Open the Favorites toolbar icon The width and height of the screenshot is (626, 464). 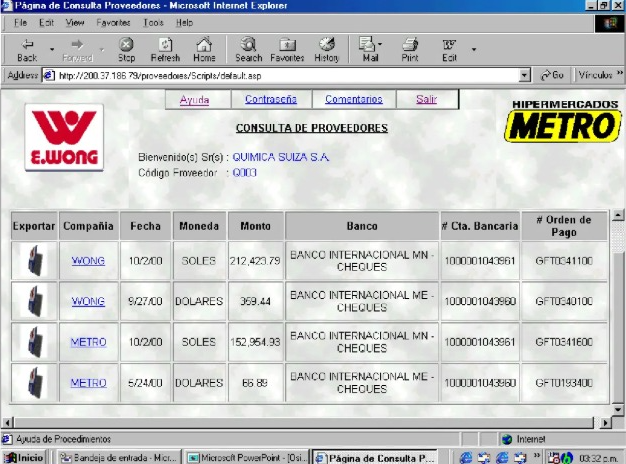tap(287, 50)
